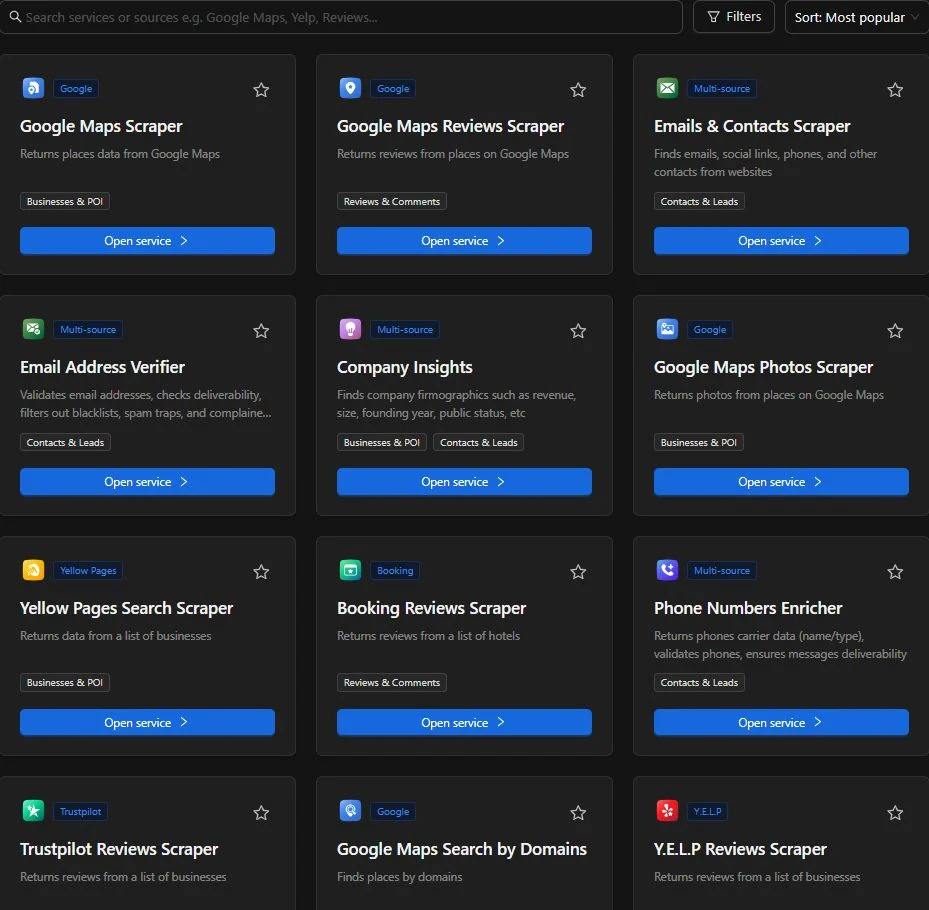Open service for Company Insights
Viewport: 929px width, 910px height.
(464, 482)
